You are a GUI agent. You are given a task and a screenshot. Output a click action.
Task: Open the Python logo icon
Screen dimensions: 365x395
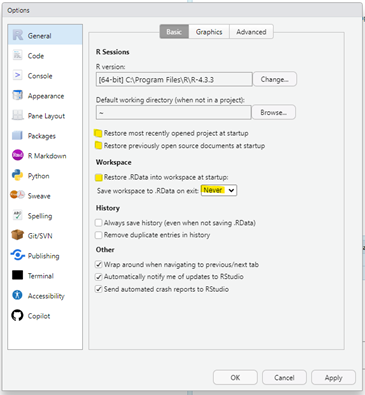click(x=17, y=175)
